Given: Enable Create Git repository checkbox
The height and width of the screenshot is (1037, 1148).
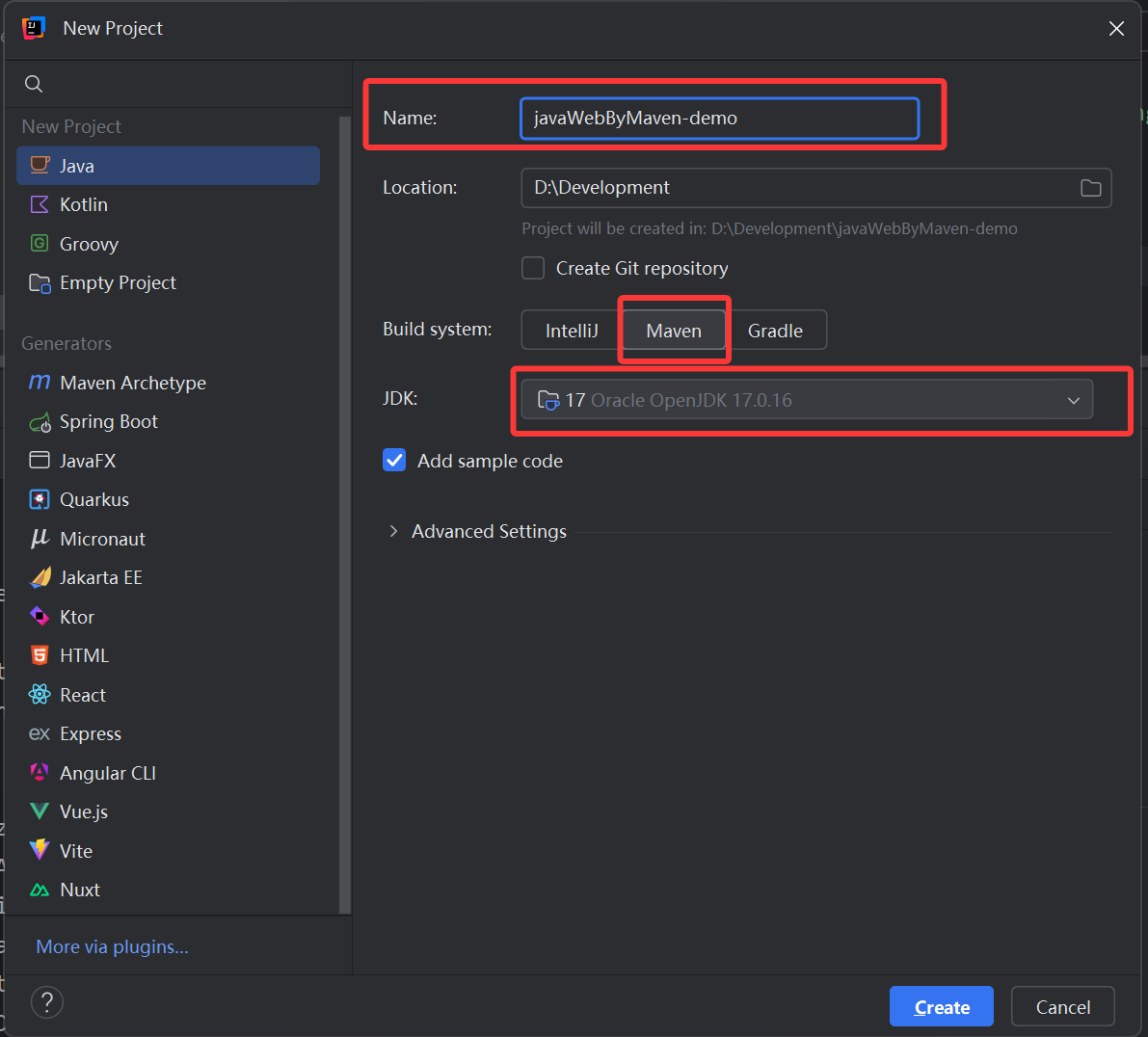Looking at the screenshot, I should (533, 268).
